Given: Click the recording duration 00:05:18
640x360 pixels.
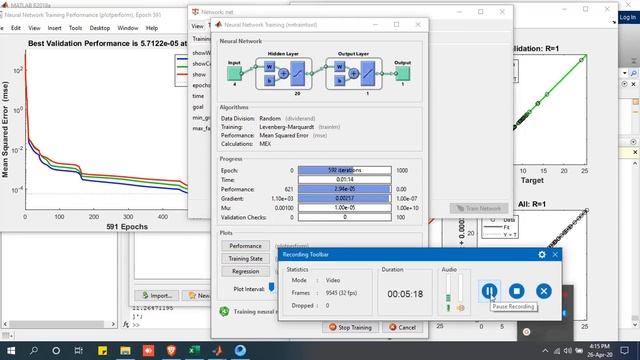Looking at the screenshot, I should click(x=405, y=294).
